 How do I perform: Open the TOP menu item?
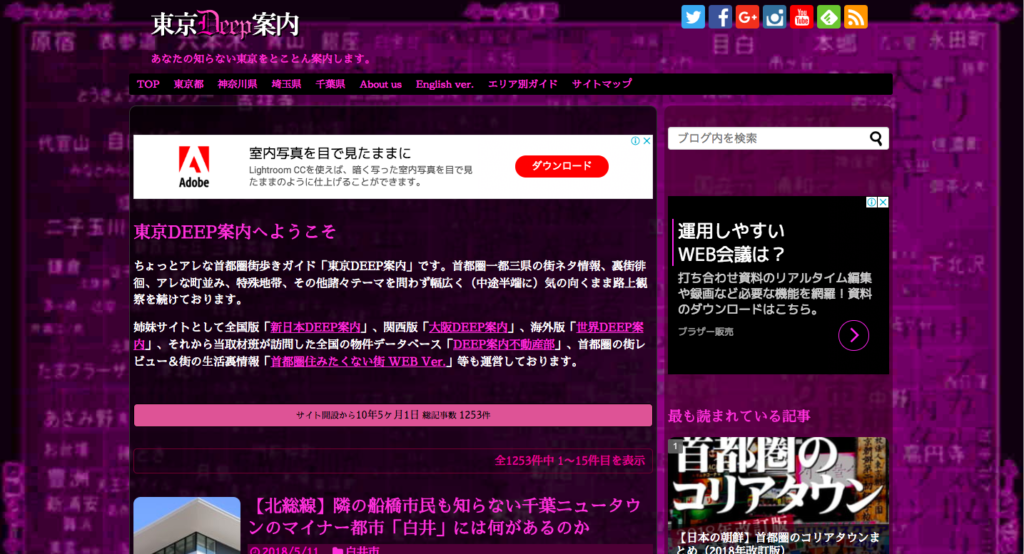click(x=148, y=84)
